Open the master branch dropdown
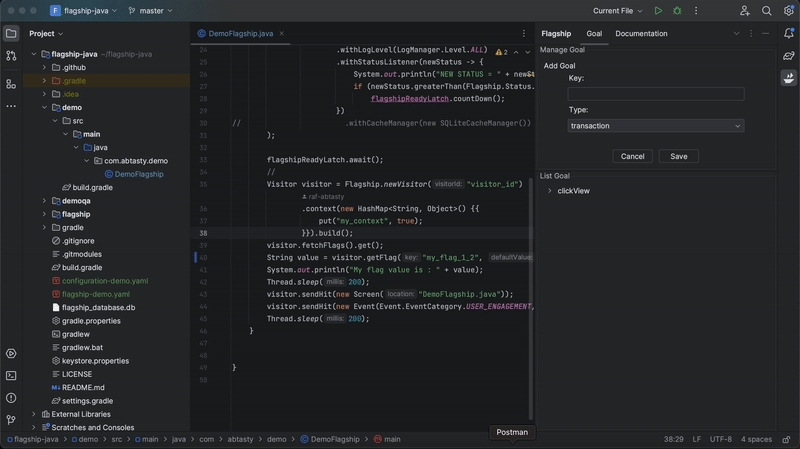800x449 pixels. click(x=150, y=11)
